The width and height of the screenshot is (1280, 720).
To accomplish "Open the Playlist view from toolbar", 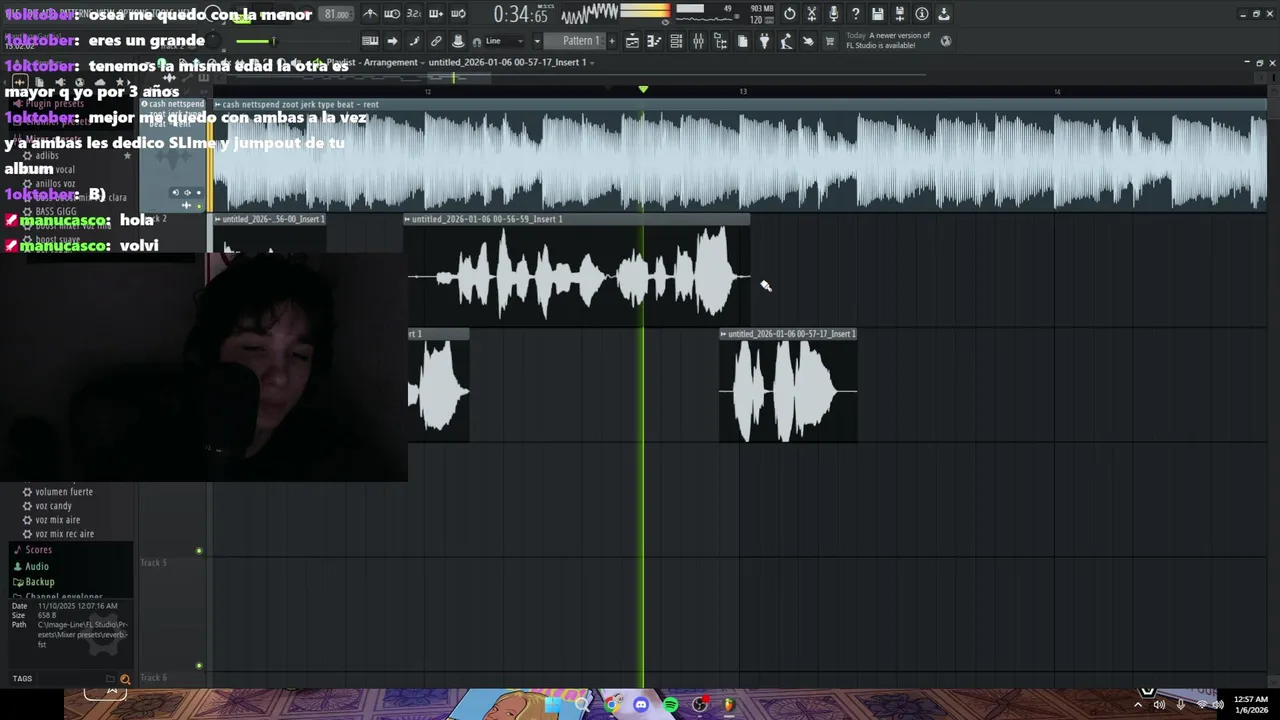I will (632, 41).
